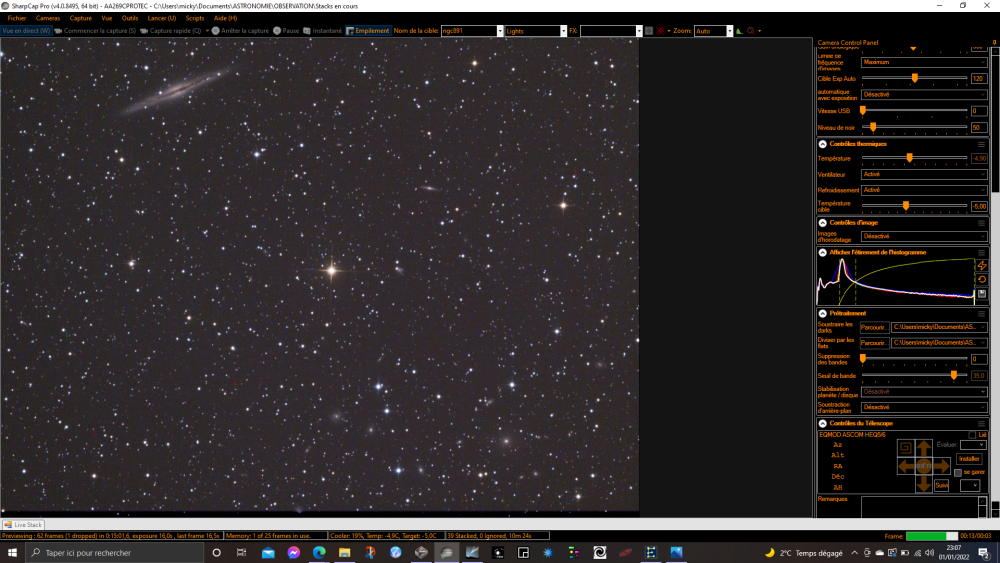Click Capture rapide in toolbar
This screenshot has width=1000, height=563.
click(x=170, y=31)
